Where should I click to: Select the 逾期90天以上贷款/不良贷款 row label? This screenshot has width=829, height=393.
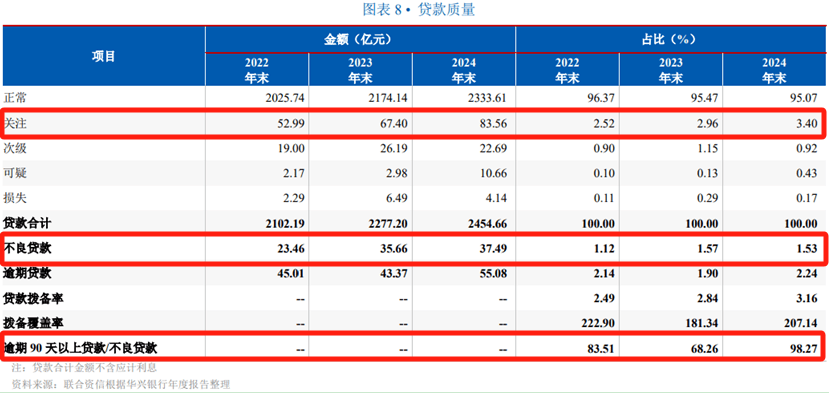click(80, 348)
